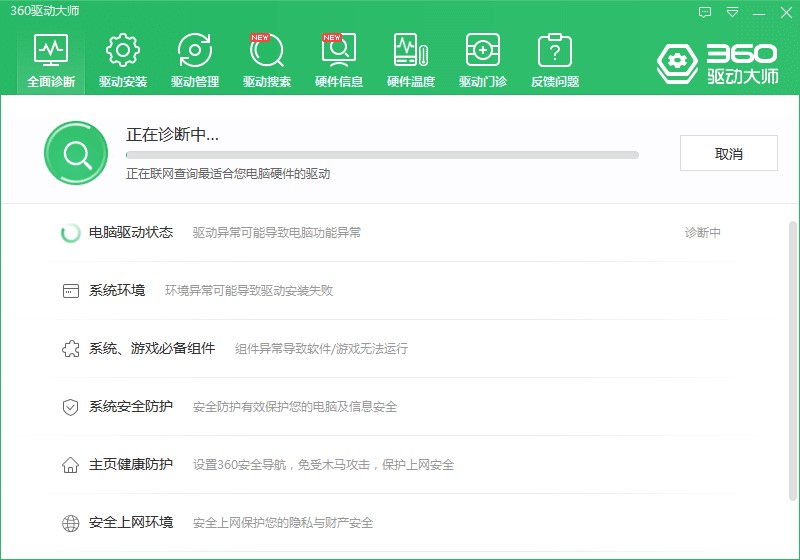
Task: Click the 取消 button
Action: [728, 154]
